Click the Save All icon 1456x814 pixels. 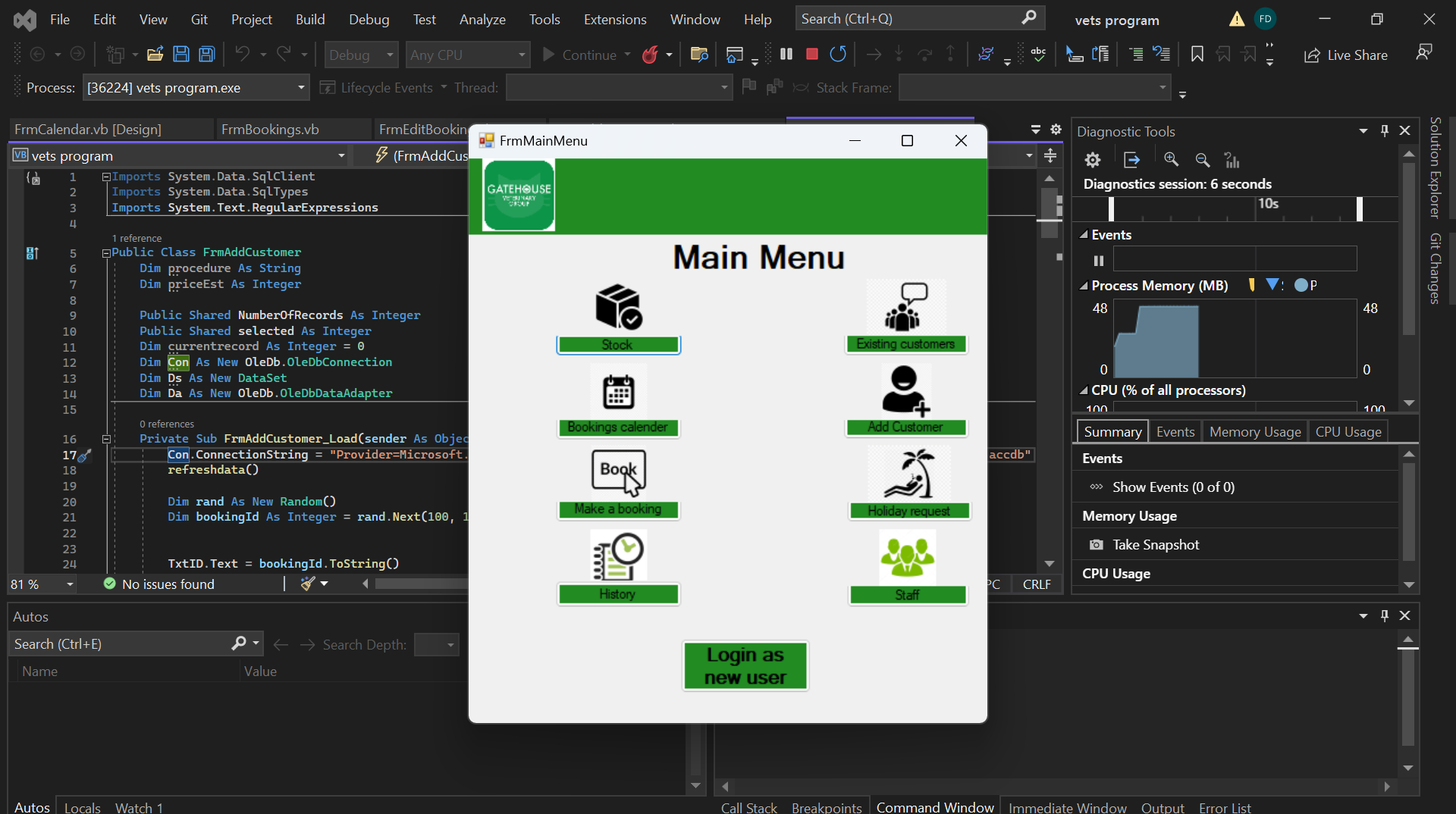tap(206, 55)
